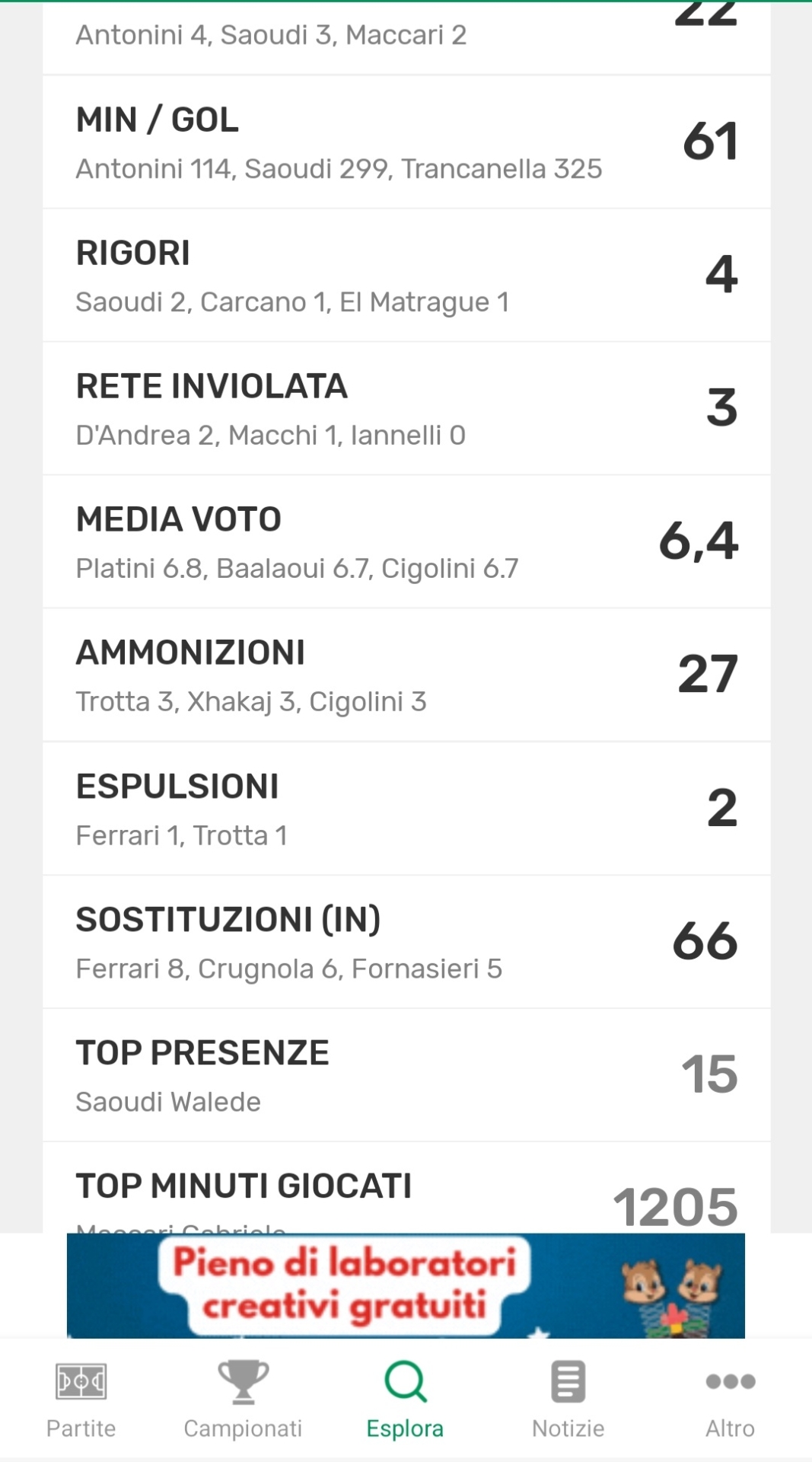
Task: Open the MIN / GOL statistic row
Action: coord(406,142)
